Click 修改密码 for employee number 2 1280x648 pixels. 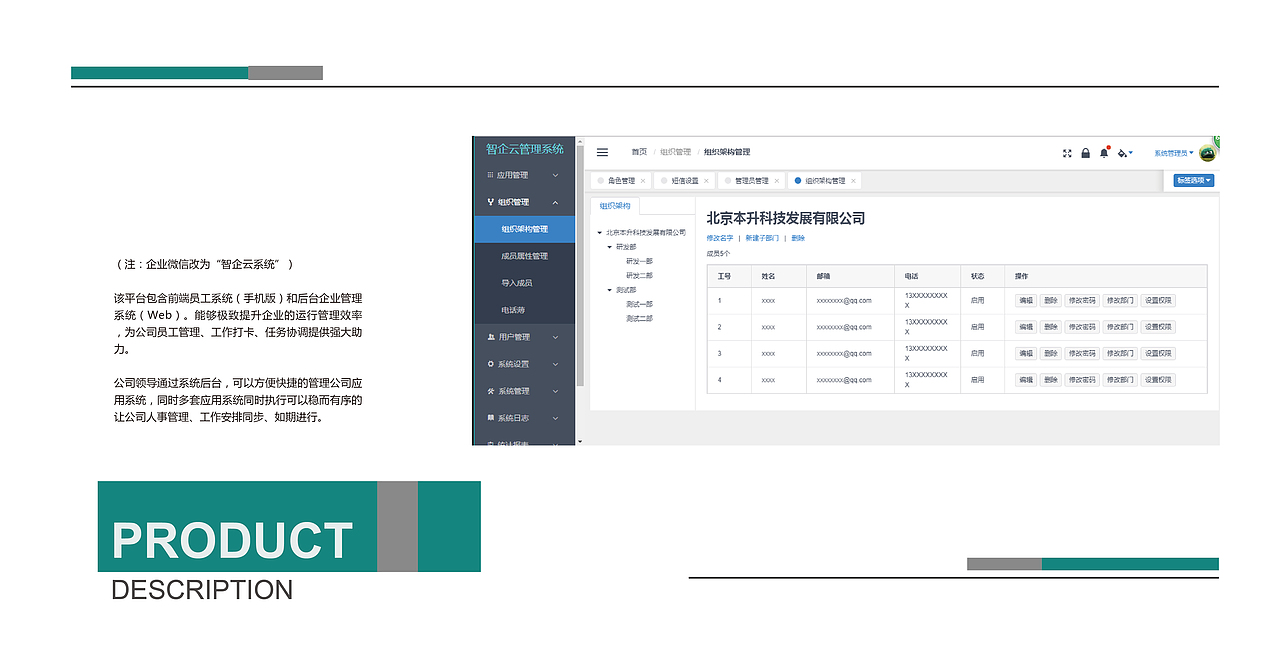(x=1082, y=327)
